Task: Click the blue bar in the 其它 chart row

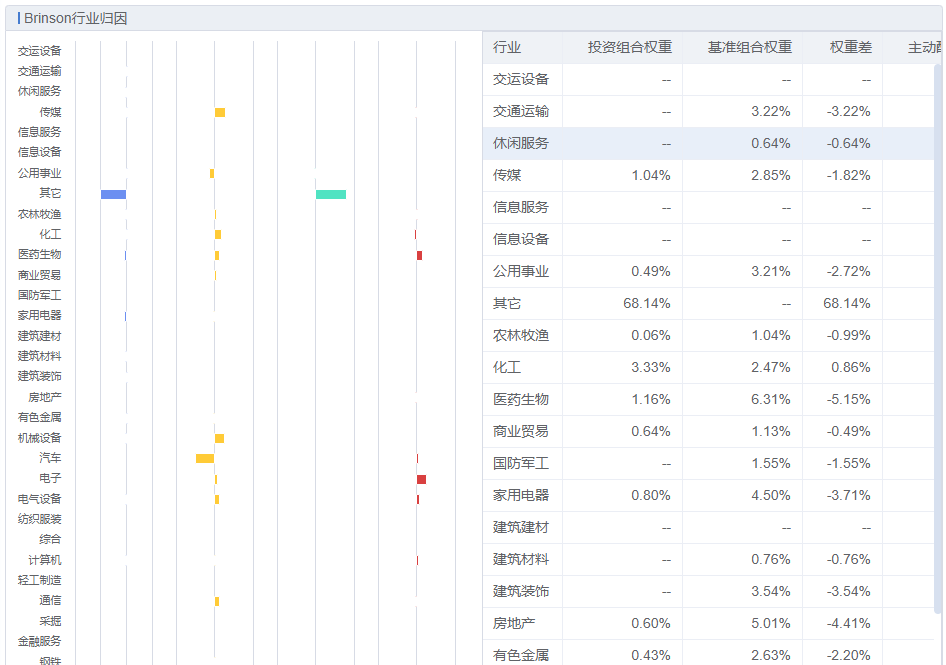Action: click(113, 194)
